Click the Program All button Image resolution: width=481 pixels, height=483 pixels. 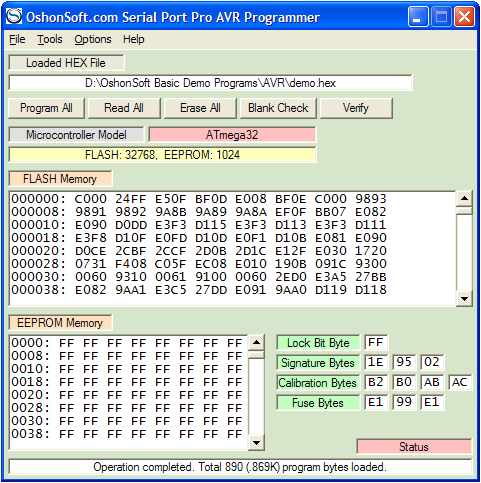pyautogui.click(x=46, y=108)
